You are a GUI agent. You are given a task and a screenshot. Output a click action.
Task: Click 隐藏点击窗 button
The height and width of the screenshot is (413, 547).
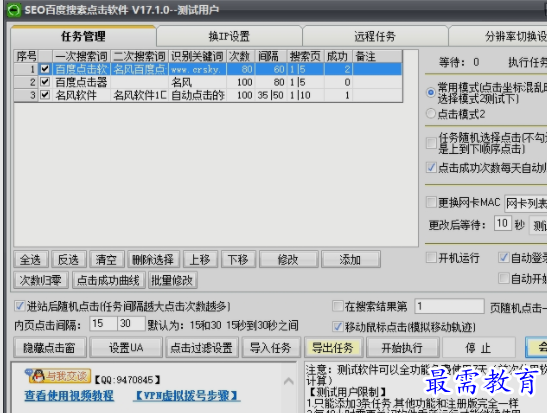click(50, 347)
